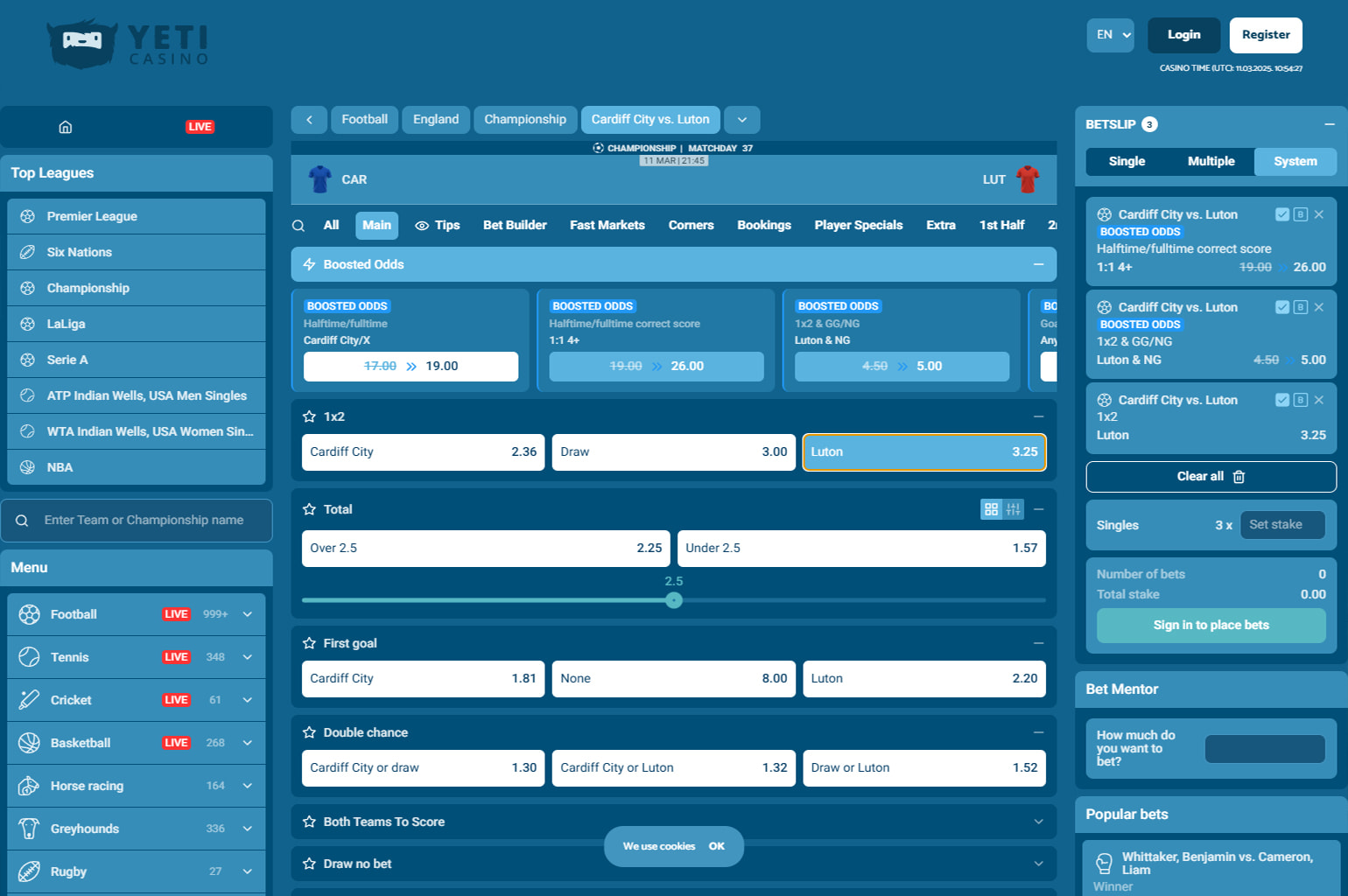The width and height of the screenshot is (1348, 896).
Task: Favorite the Double chance market star
Action: (309, 732)
